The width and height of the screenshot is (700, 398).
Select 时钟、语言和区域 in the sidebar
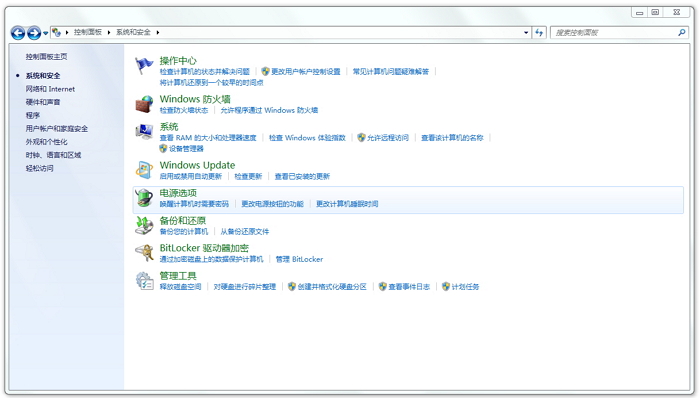(54, 155)
